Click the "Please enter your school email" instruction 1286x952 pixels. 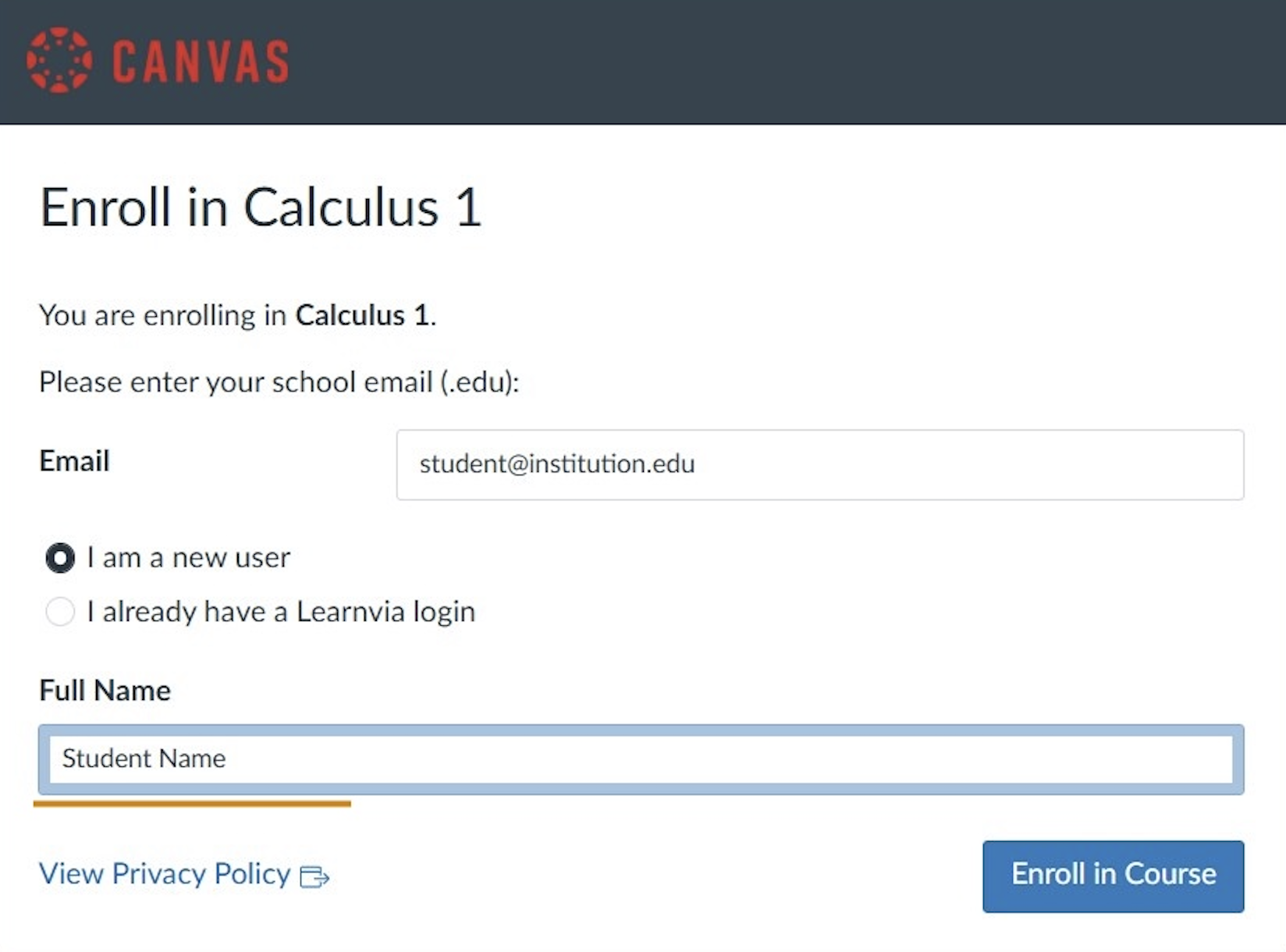279,382
